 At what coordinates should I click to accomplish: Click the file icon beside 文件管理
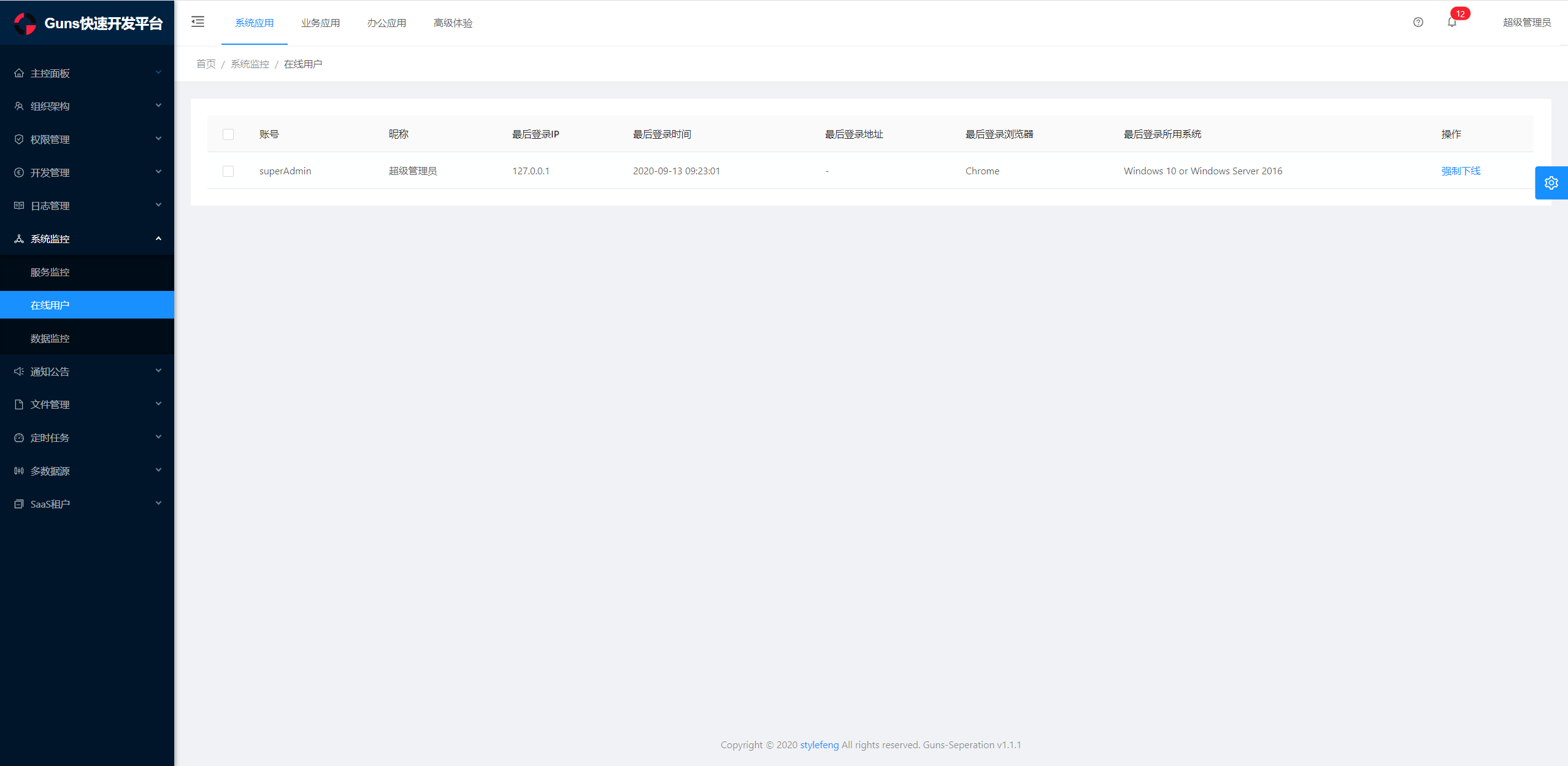[19, 404]
